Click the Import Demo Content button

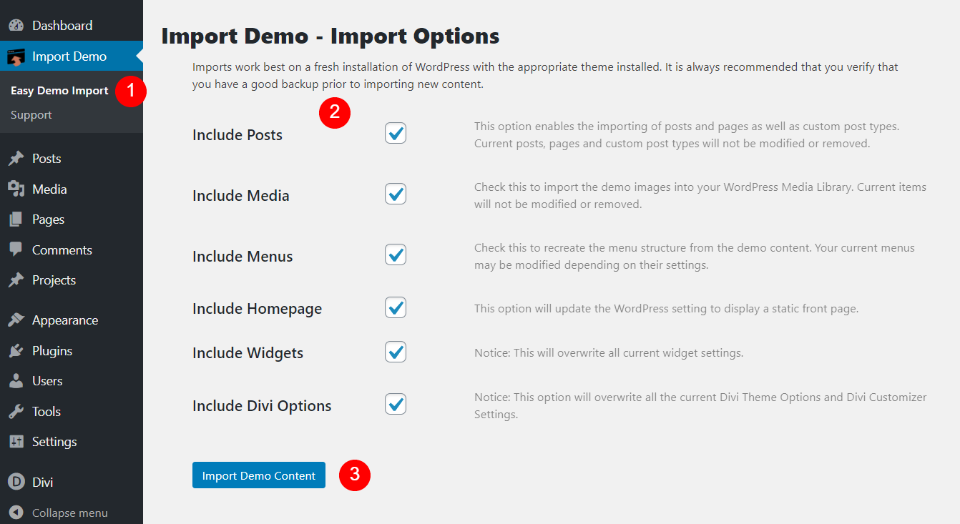[x=259, y=476]
